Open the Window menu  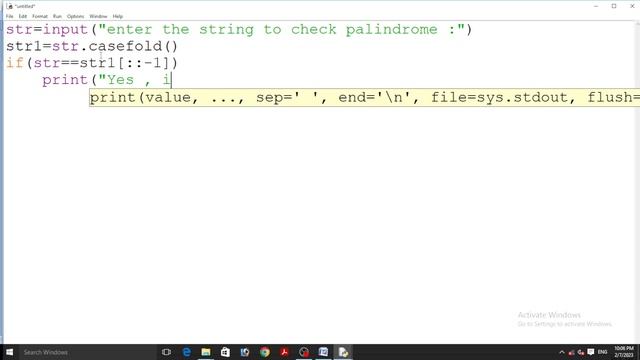[98, 16]
